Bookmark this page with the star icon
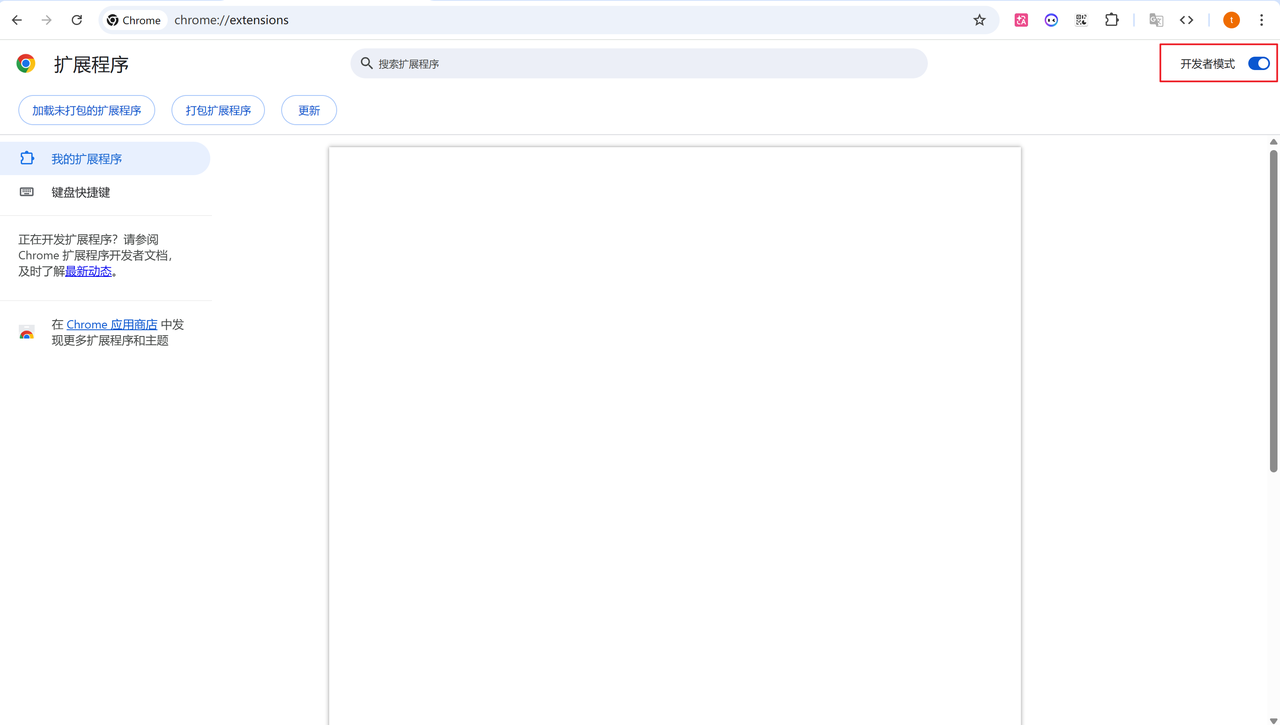The image size is (1280, 725). click(x=979, y=20)
